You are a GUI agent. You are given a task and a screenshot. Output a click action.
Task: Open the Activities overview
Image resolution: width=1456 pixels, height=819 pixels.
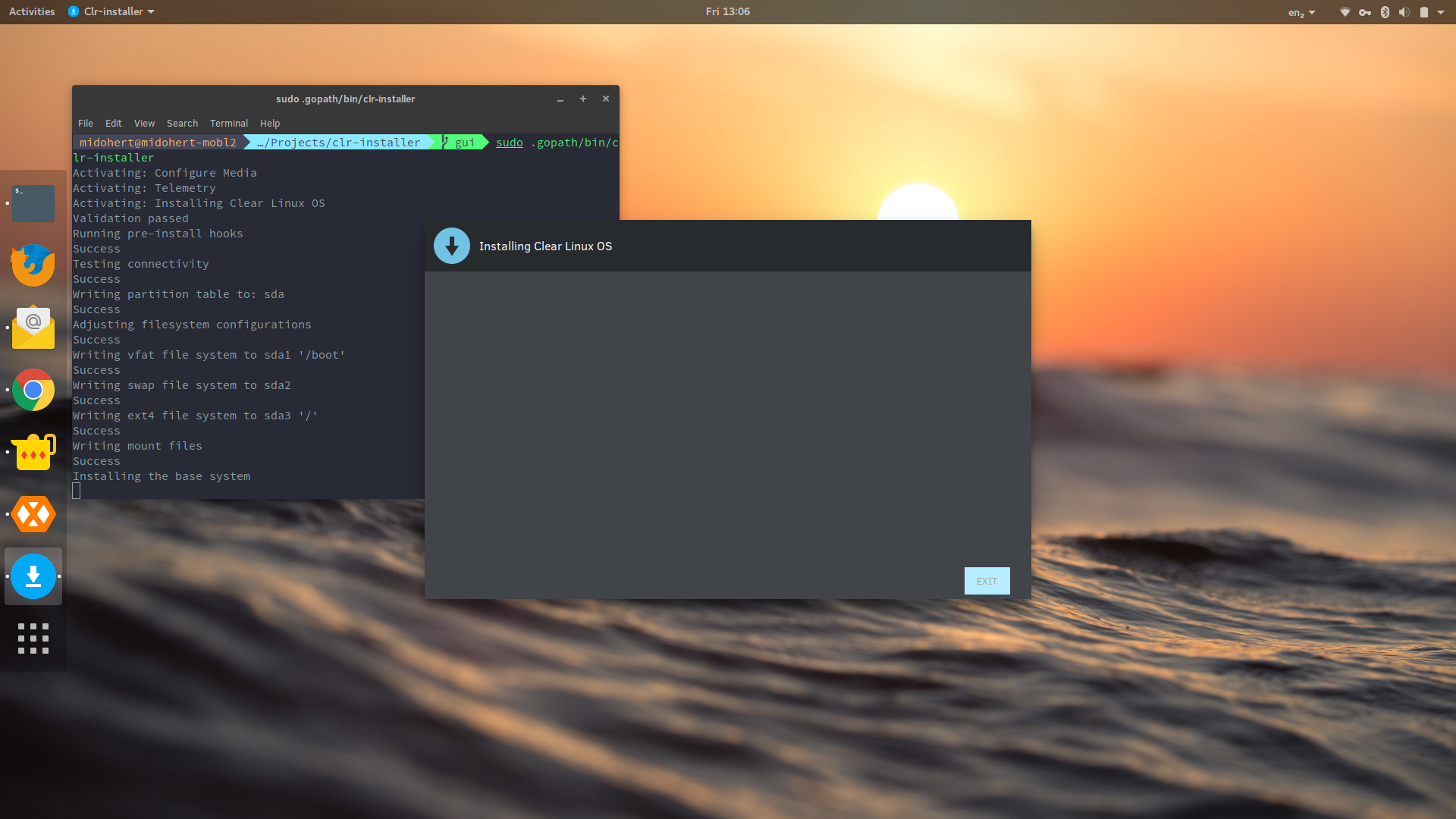[32, 11]
